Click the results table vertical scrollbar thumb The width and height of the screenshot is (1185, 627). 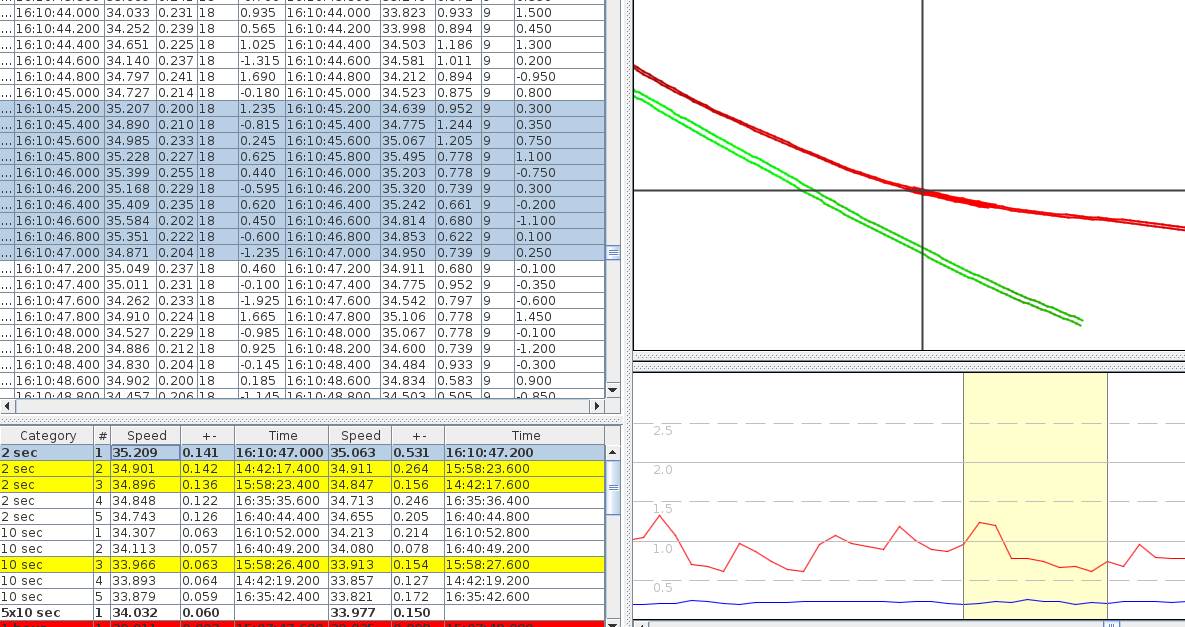(613, 485)
